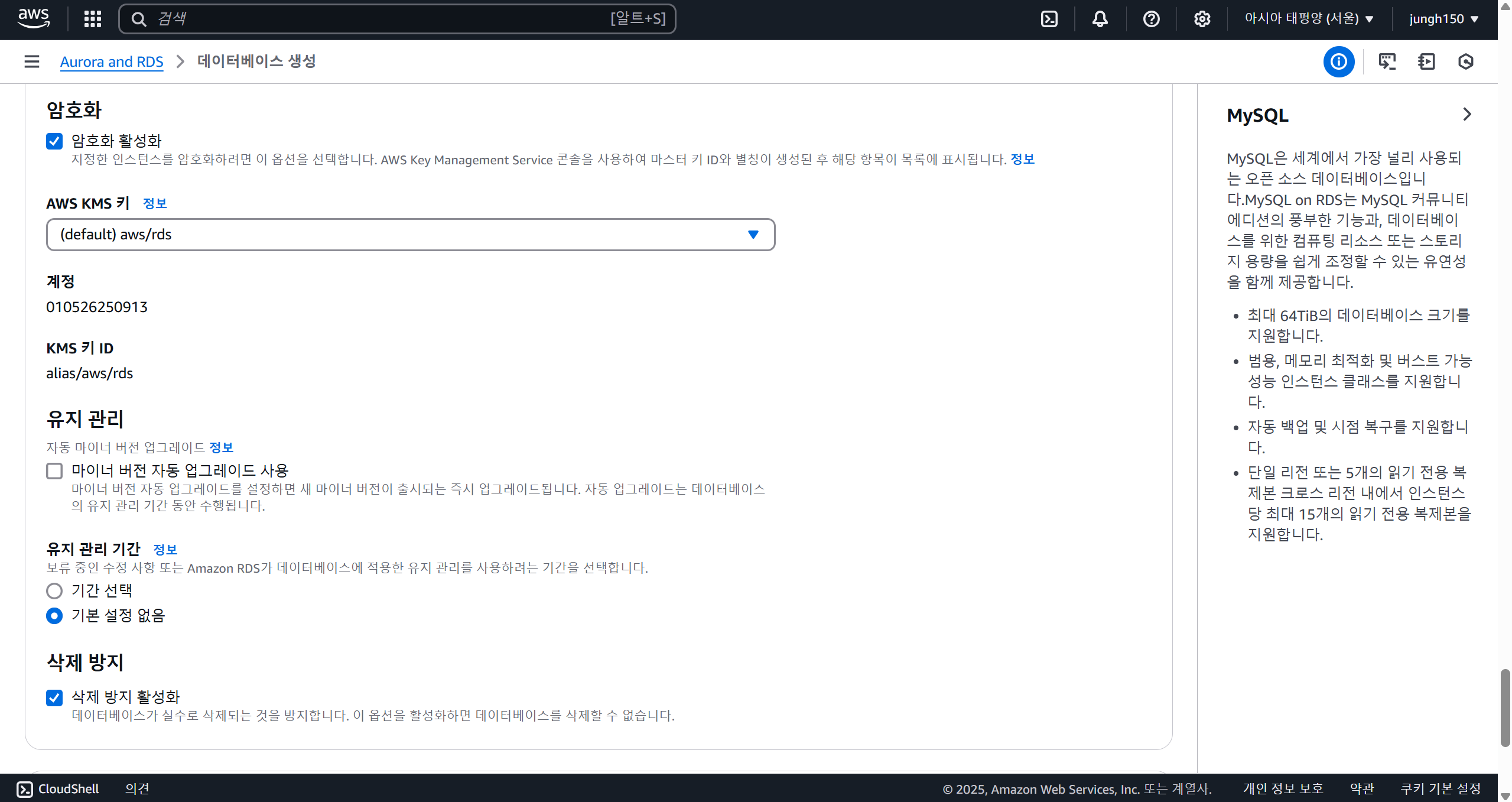Collapse the MySQL help panel chevron
The height and width of the screenshot is (802, 1512).
[1467, 115]
